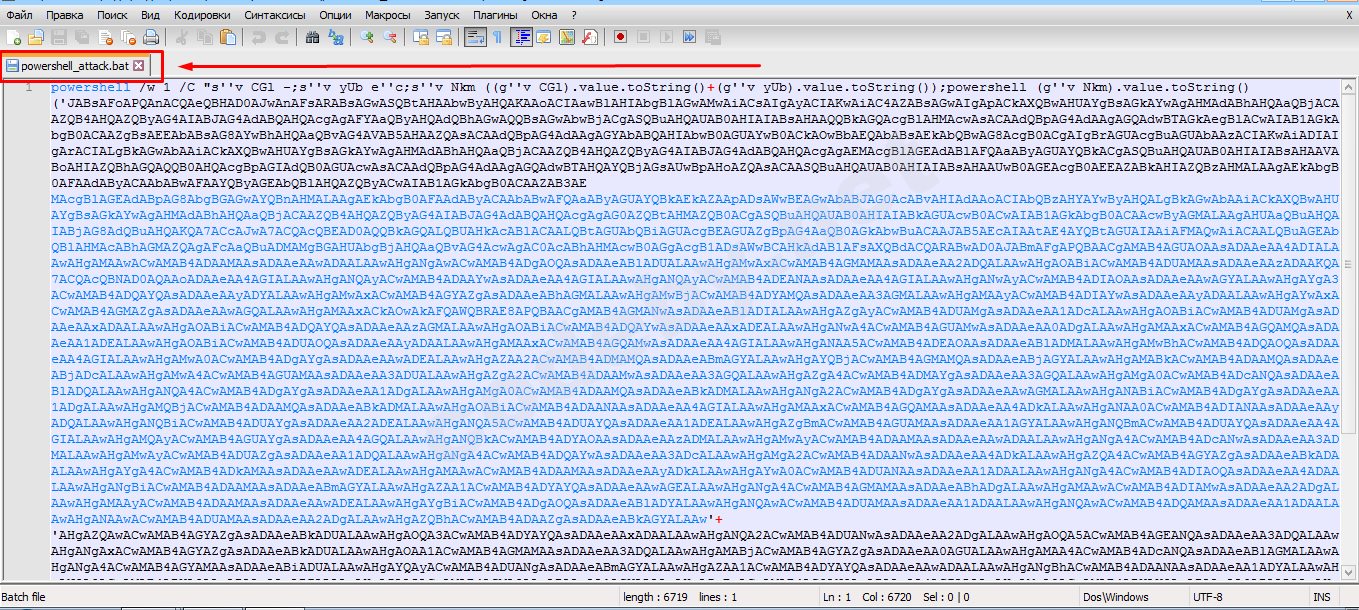Click the Redo arrow icon
This screenshot has width=1359, height=610.
282,37
